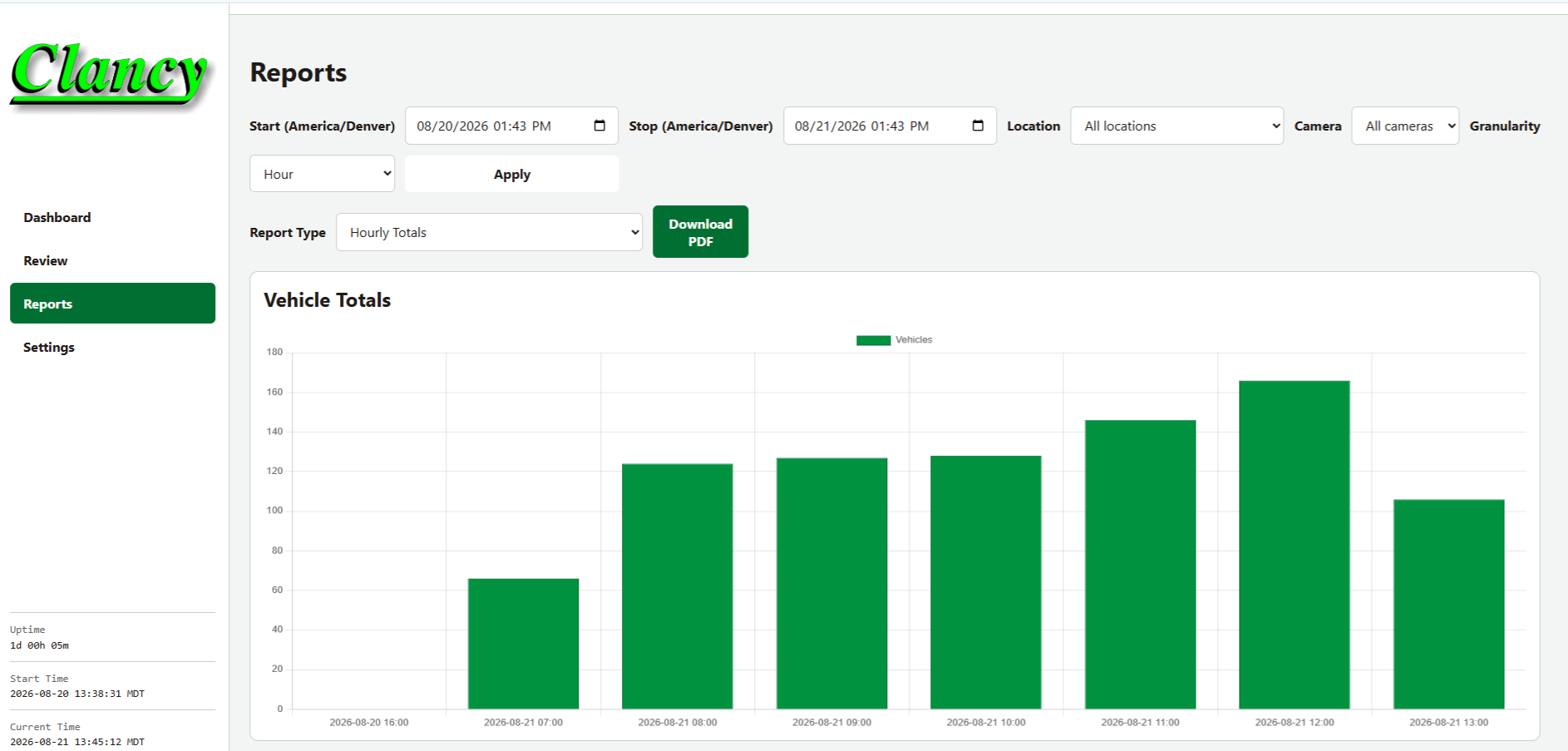Click the Location label

pos(1033,126)
